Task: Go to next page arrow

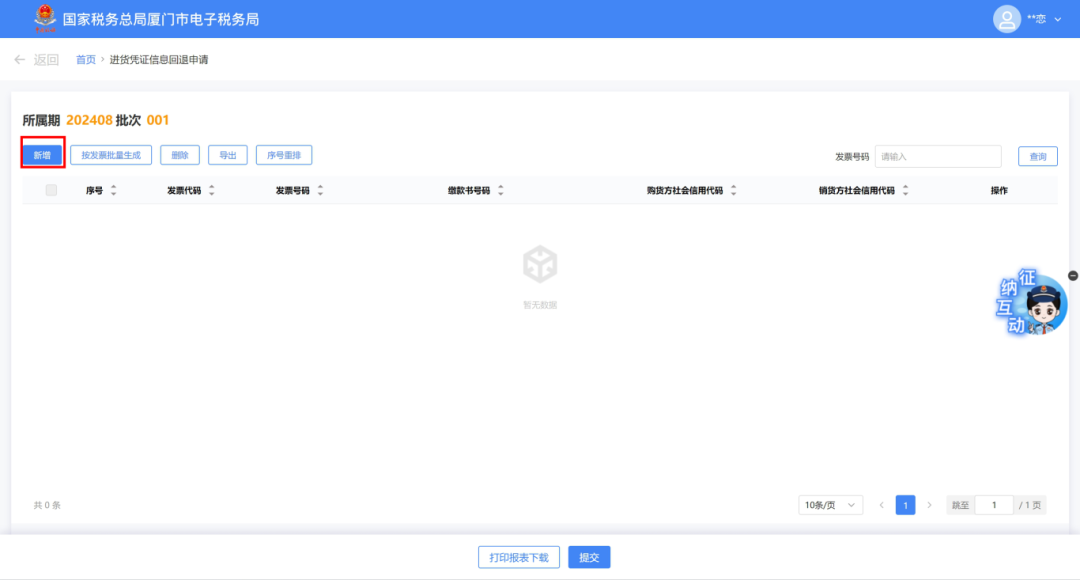Action: point(929,505)
